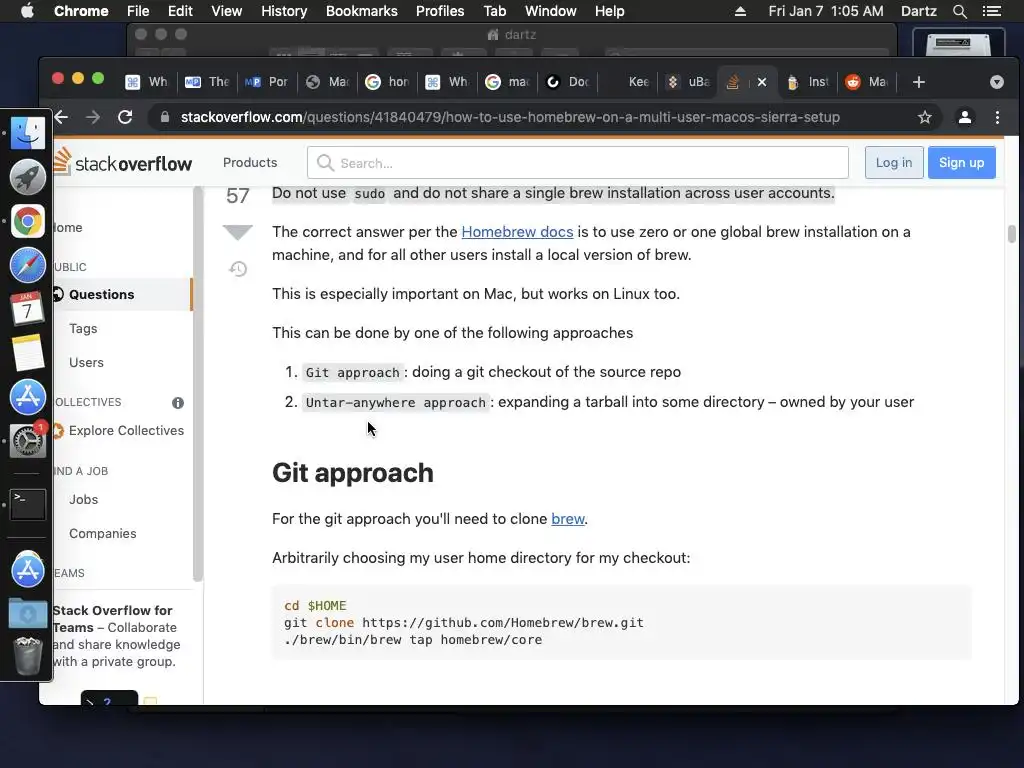The height and width of the screenshot is (768, 1024).
Task: Click the 'Git approach' heading
Action: tap(353, 473)
